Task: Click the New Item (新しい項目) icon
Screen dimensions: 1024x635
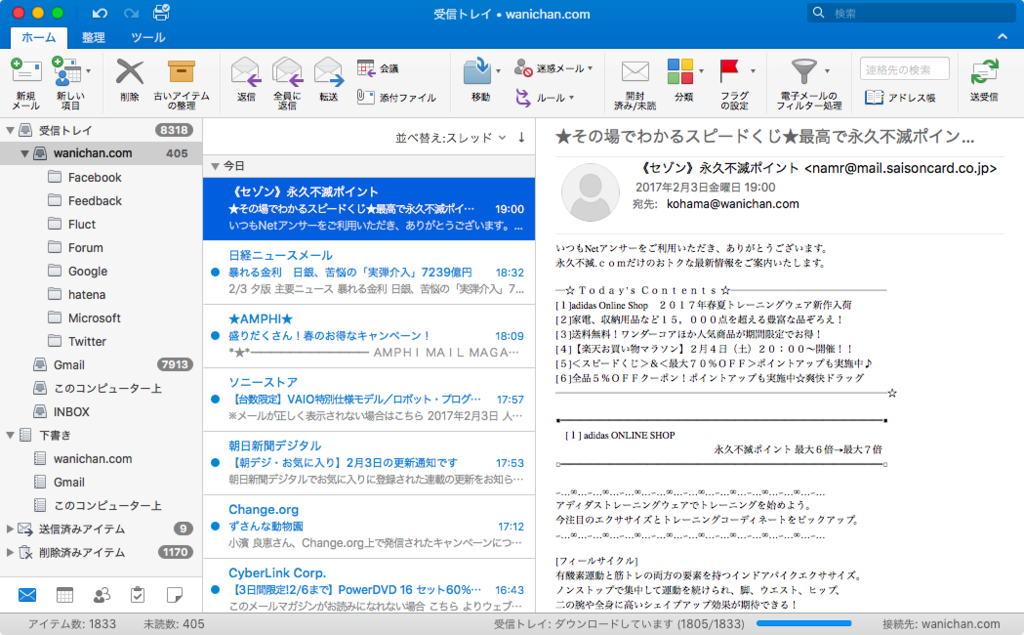Action: pyautogui.click(x=67, y=72)
